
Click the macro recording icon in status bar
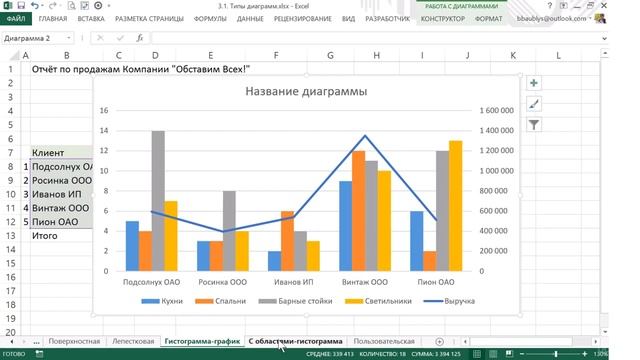point(39,354)
